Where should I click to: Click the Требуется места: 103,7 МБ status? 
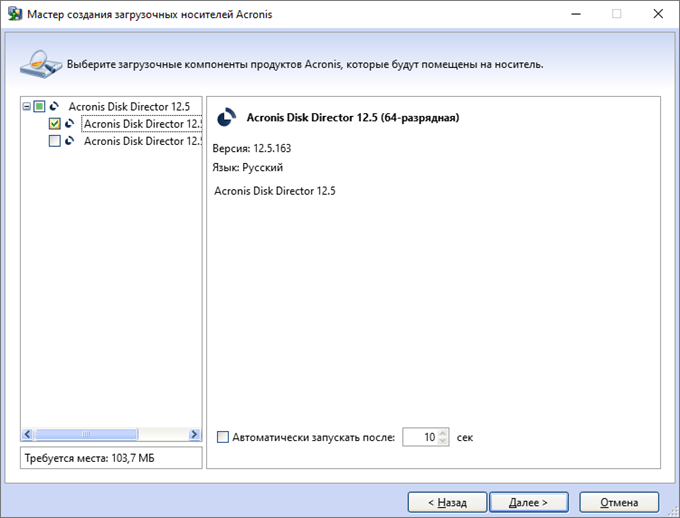pos(89,458)
